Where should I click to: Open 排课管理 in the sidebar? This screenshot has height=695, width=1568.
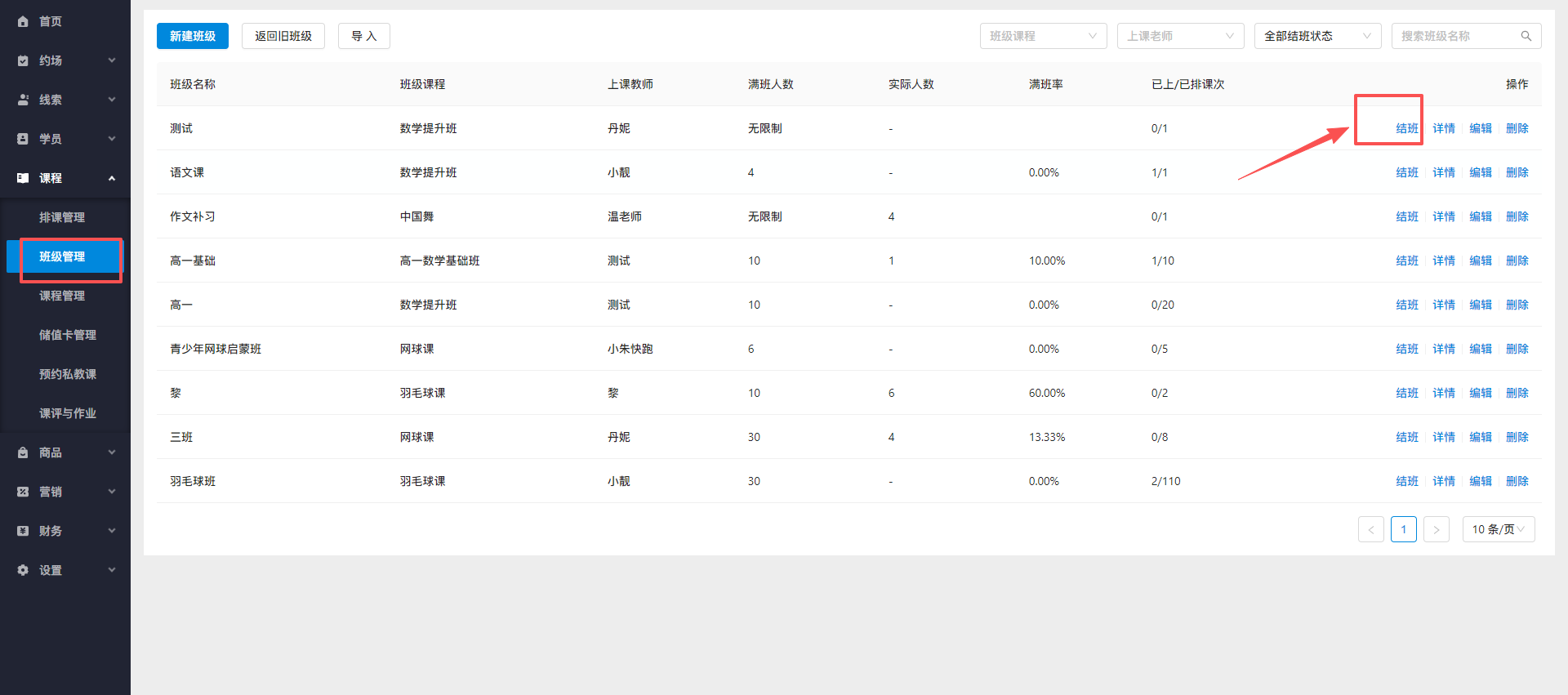62,217
